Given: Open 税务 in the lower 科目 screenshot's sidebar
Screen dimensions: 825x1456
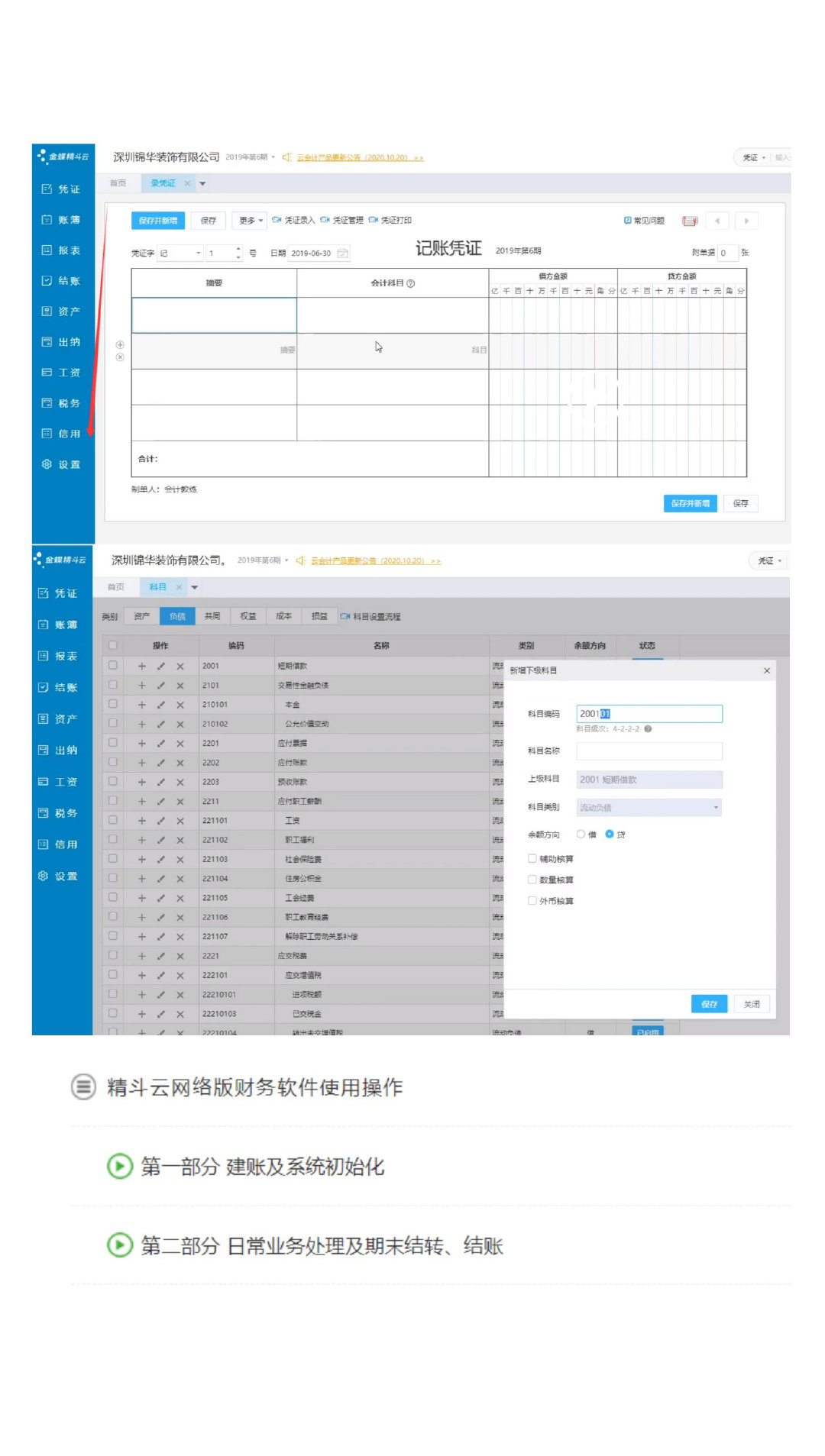Looking at the screenshot, I should (x=59, y=813).
